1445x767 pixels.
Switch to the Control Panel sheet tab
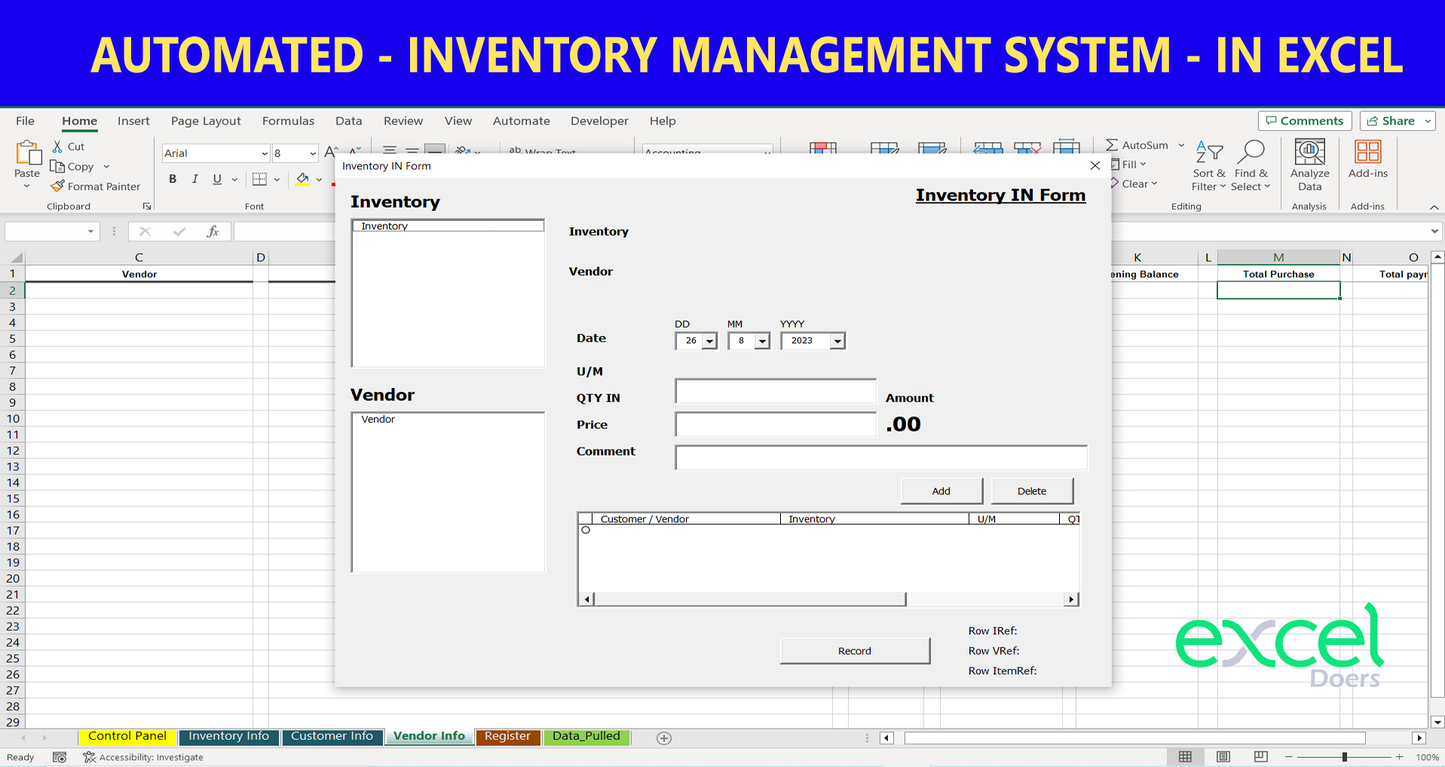127,736
